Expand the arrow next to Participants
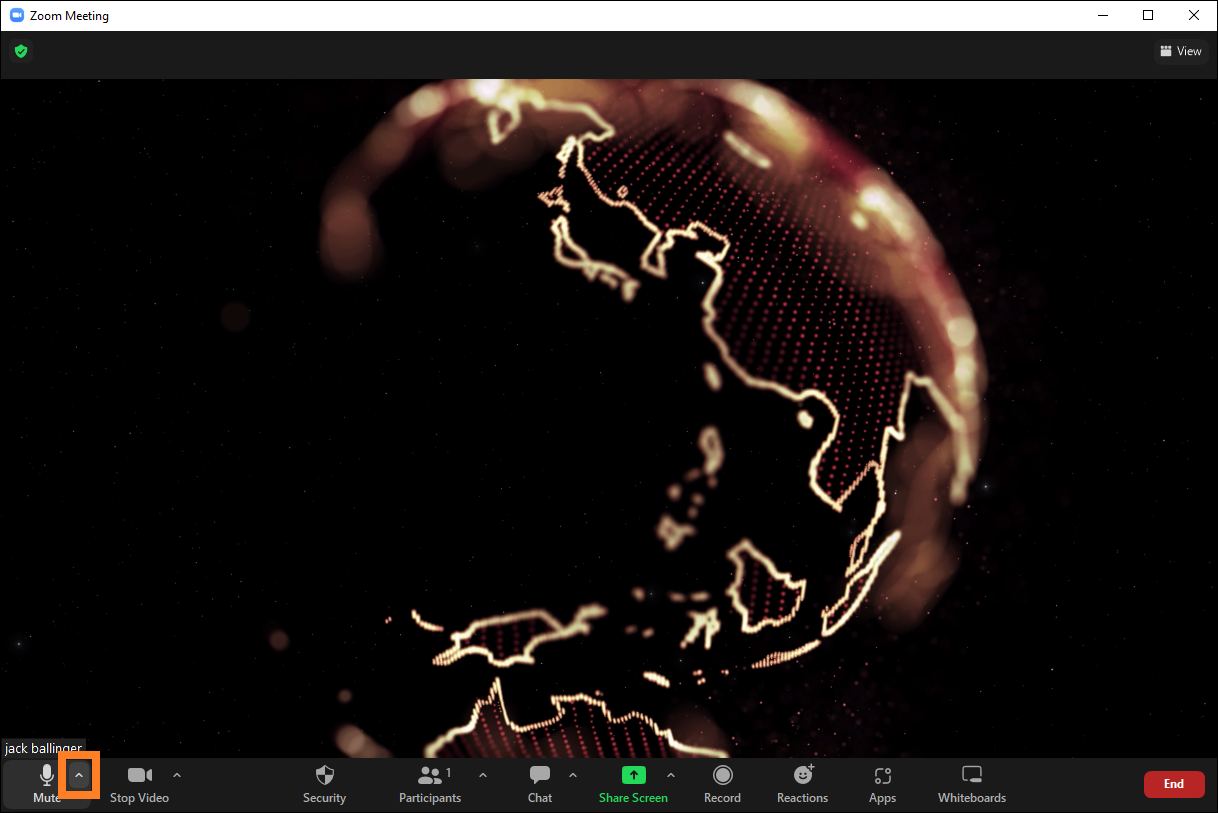The width and height of the screenshot is (1218, 813). pos(483,775)
